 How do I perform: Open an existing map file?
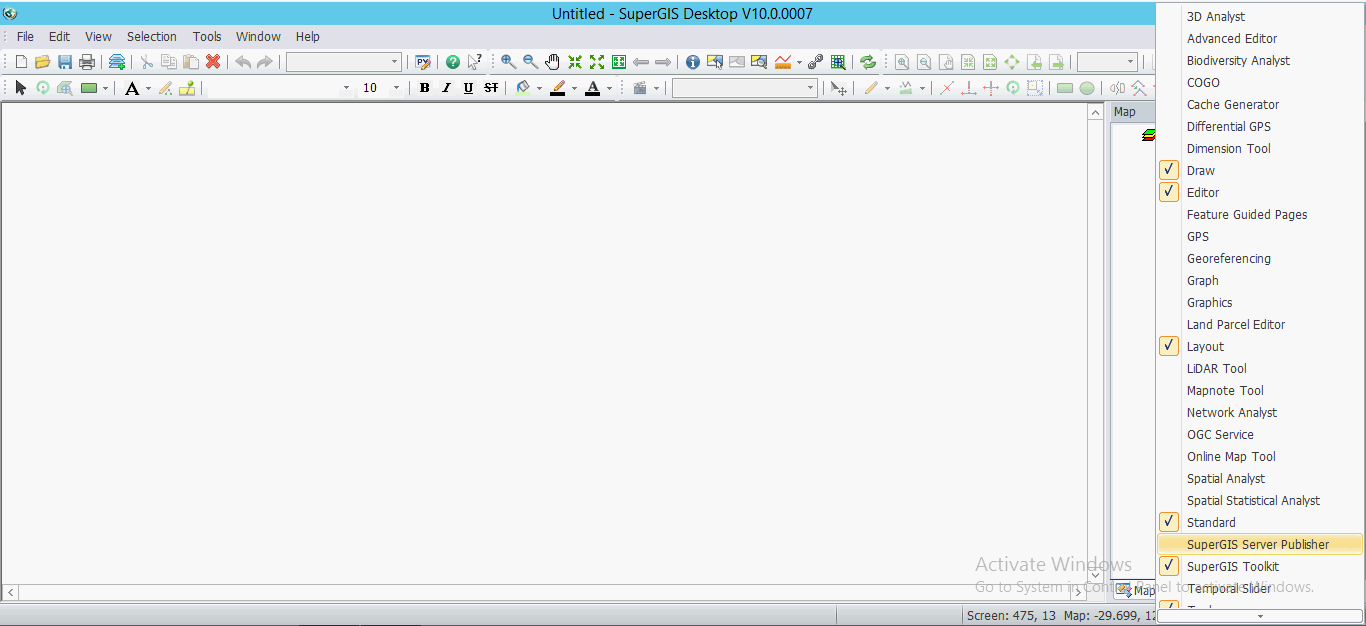click(x=43, y=62)
